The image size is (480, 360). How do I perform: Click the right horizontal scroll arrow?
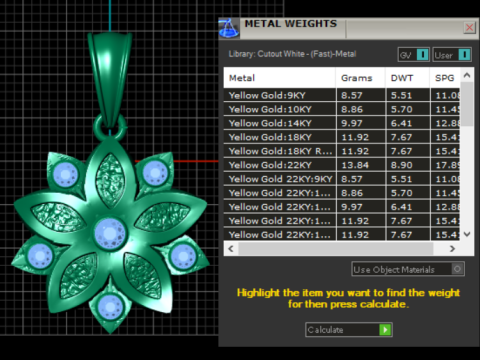click(452, 249)
